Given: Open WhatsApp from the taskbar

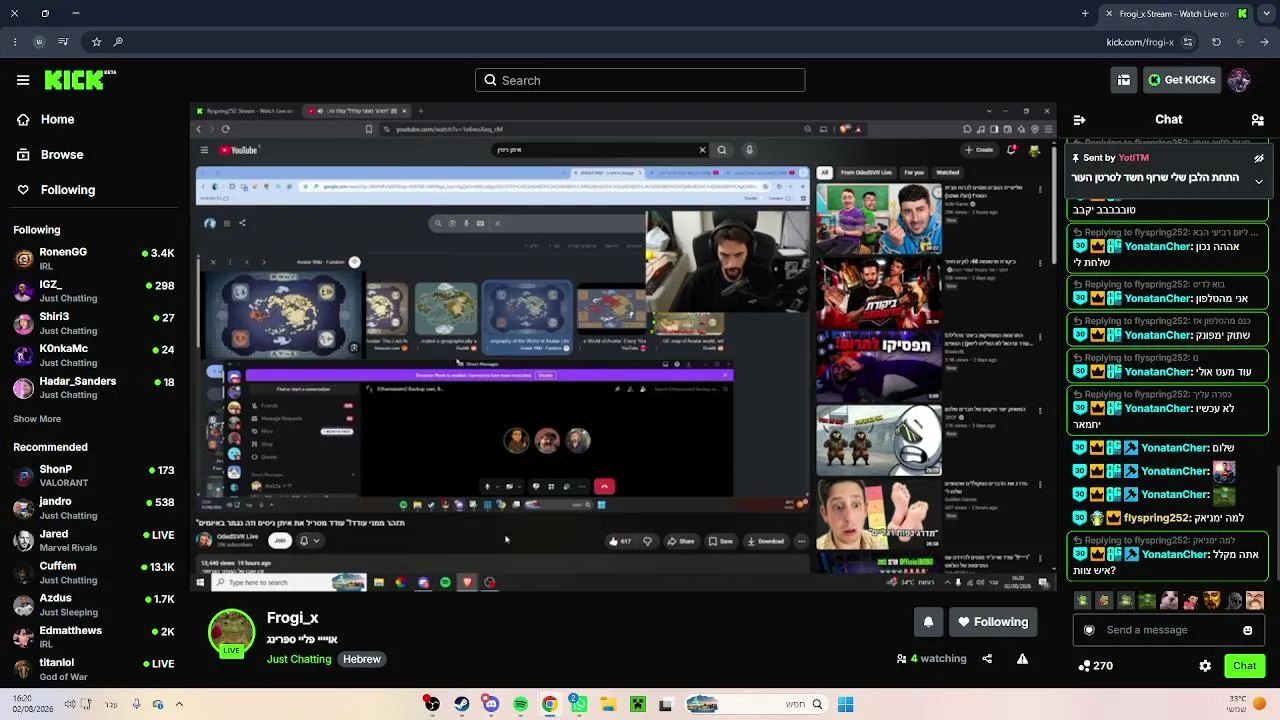Looking at the screenshot, I should coord(578,704).
